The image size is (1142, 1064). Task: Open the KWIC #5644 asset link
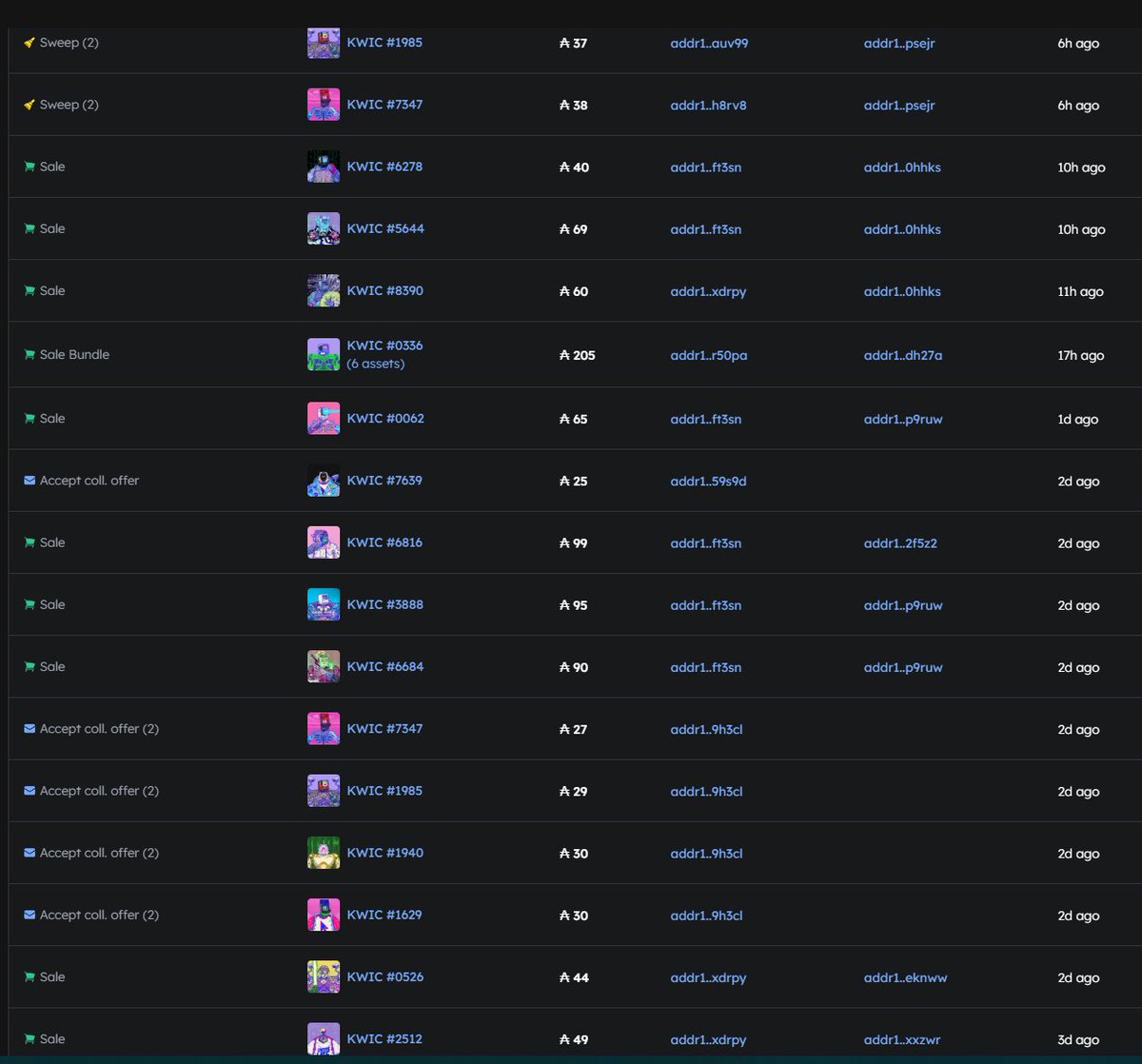[385, 228]
